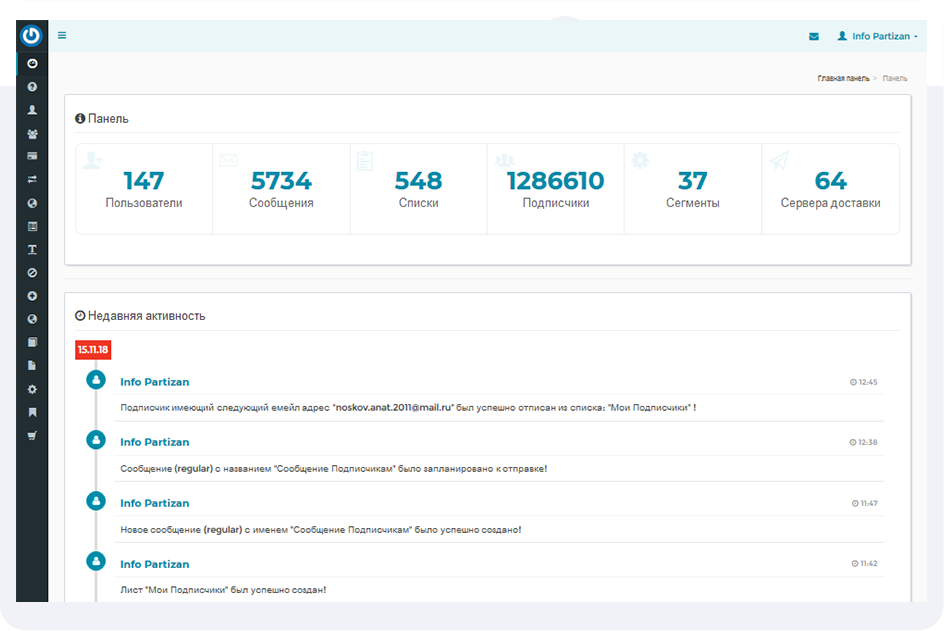Click the ban circle icon in the sidebar
Screen dimensions: 944x631
pyautogui.click(x=32, y=272)
